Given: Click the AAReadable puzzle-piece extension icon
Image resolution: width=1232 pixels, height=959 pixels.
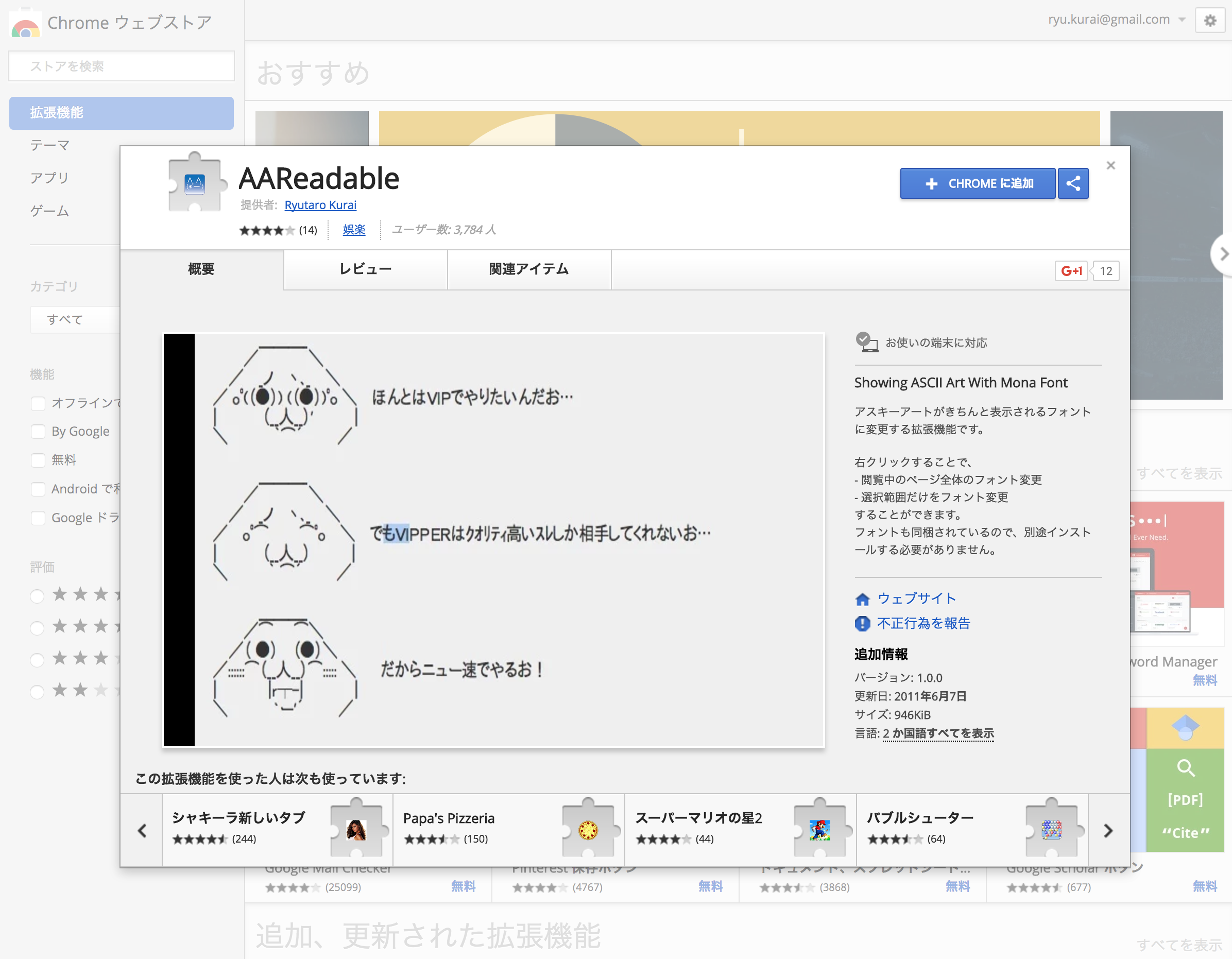Looking at the screenshot, I should click(x=196, y=182).
